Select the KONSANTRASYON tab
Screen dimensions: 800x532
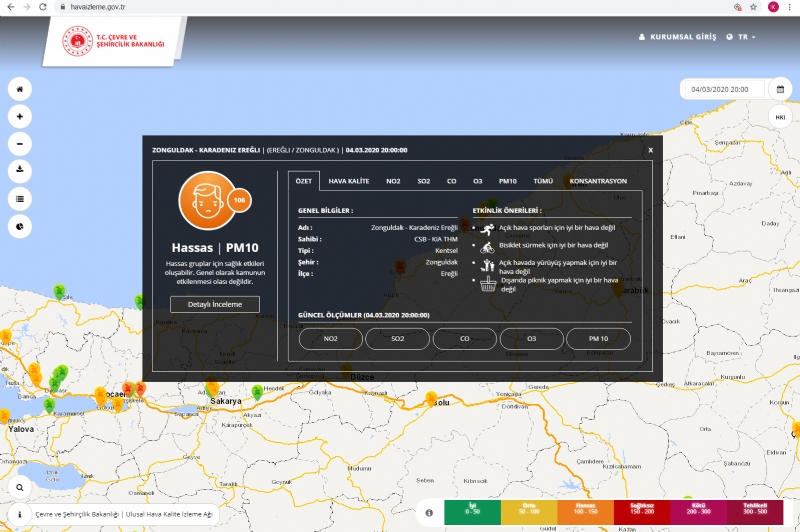coord(597,181)
